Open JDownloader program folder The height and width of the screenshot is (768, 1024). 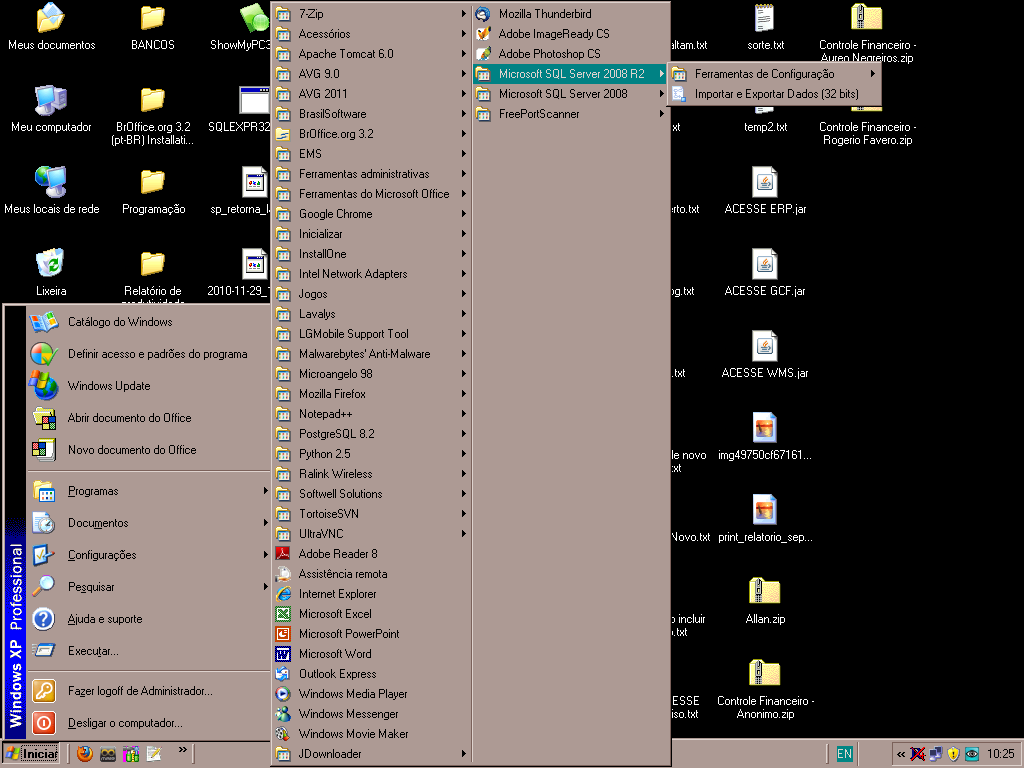tap(371, 754)
